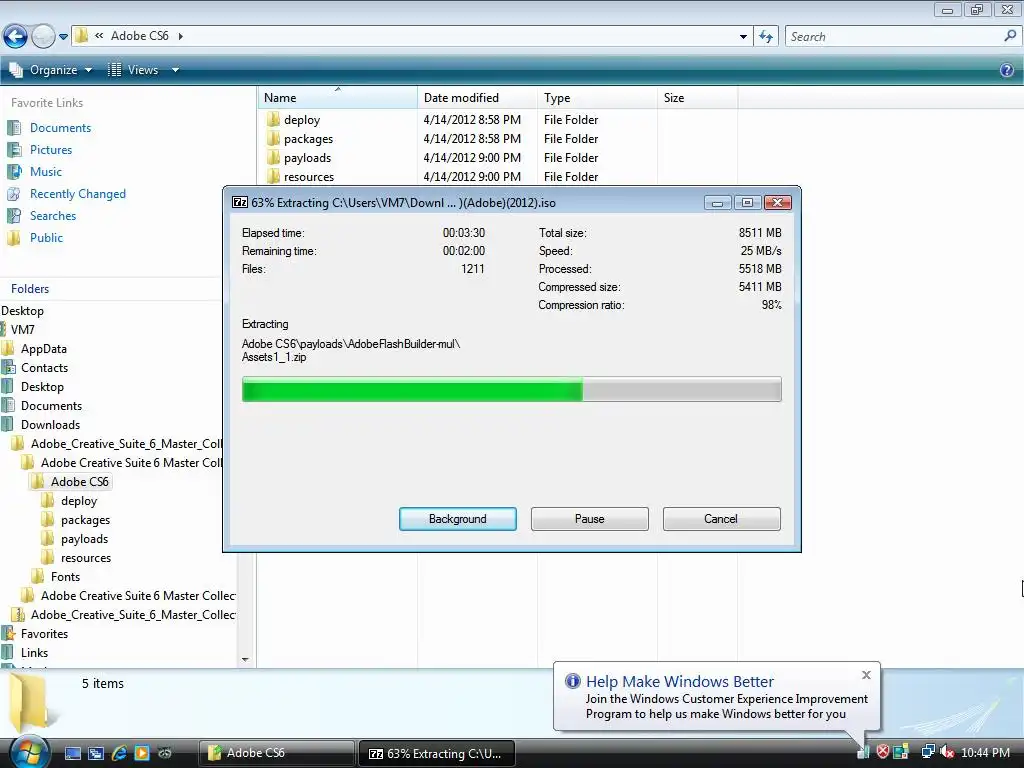
Task: Select deploy in folder tree
Action: tap(78, 501)
